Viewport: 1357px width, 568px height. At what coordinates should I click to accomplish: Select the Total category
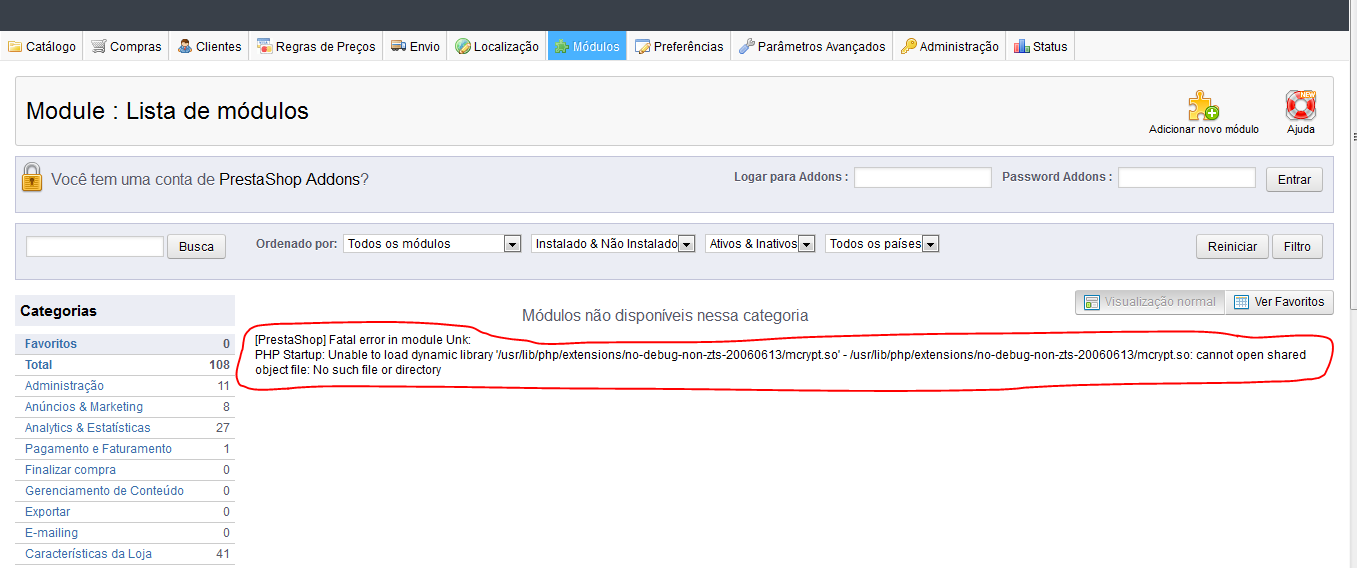[127, 365]
